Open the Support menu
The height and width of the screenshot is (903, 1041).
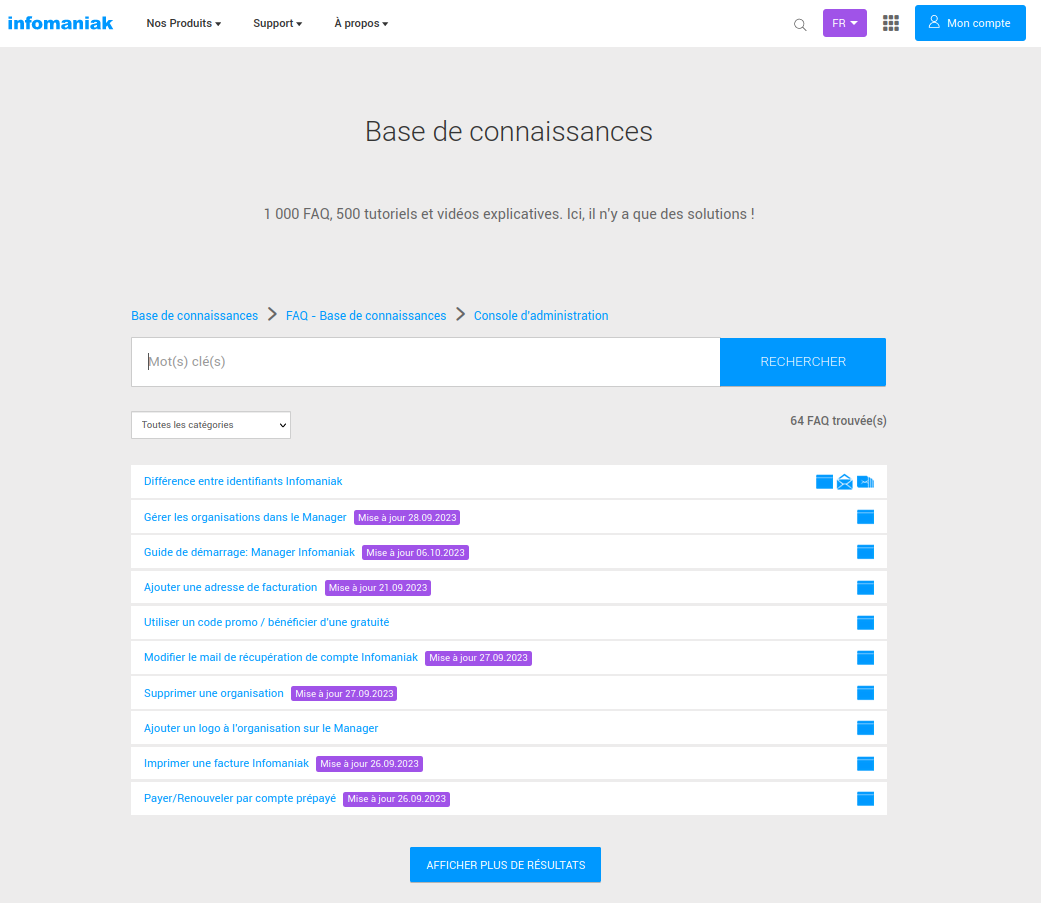point(278,23)
